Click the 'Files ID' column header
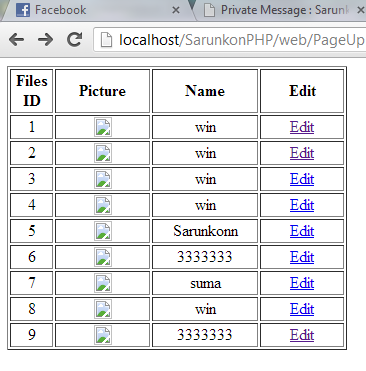 tap(32, 91)
